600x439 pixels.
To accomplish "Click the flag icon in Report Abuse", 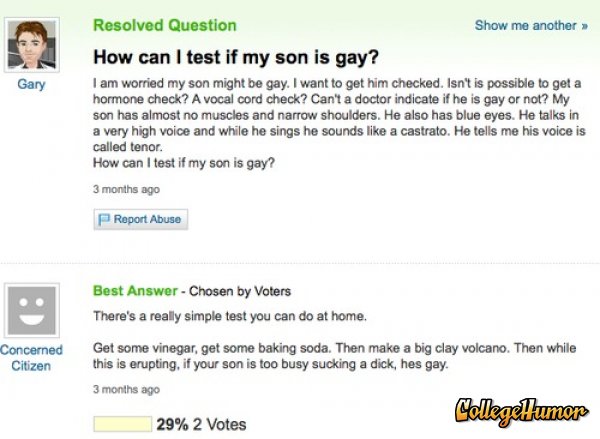I will tap(104, 219).
